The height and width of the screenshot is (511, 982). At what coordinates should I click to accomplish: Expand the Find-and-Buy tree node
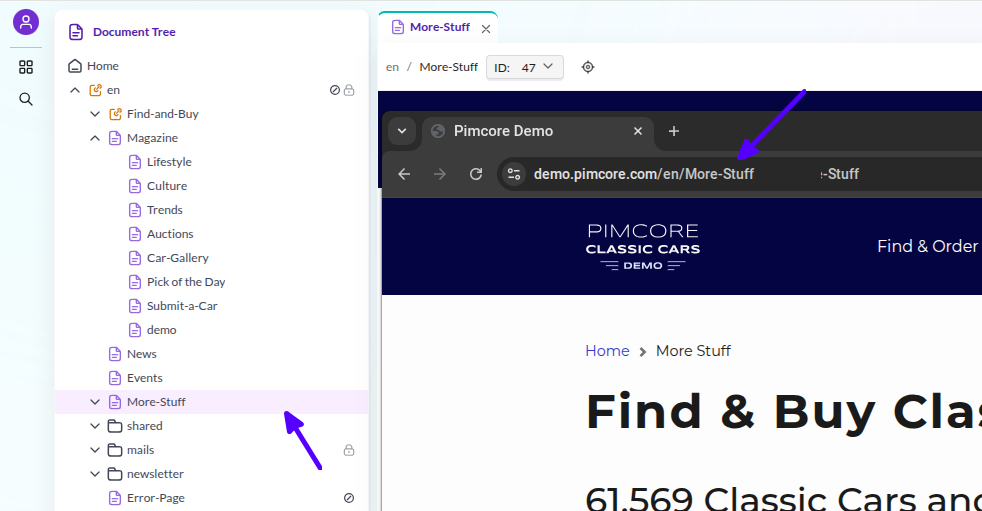point(95,114)
